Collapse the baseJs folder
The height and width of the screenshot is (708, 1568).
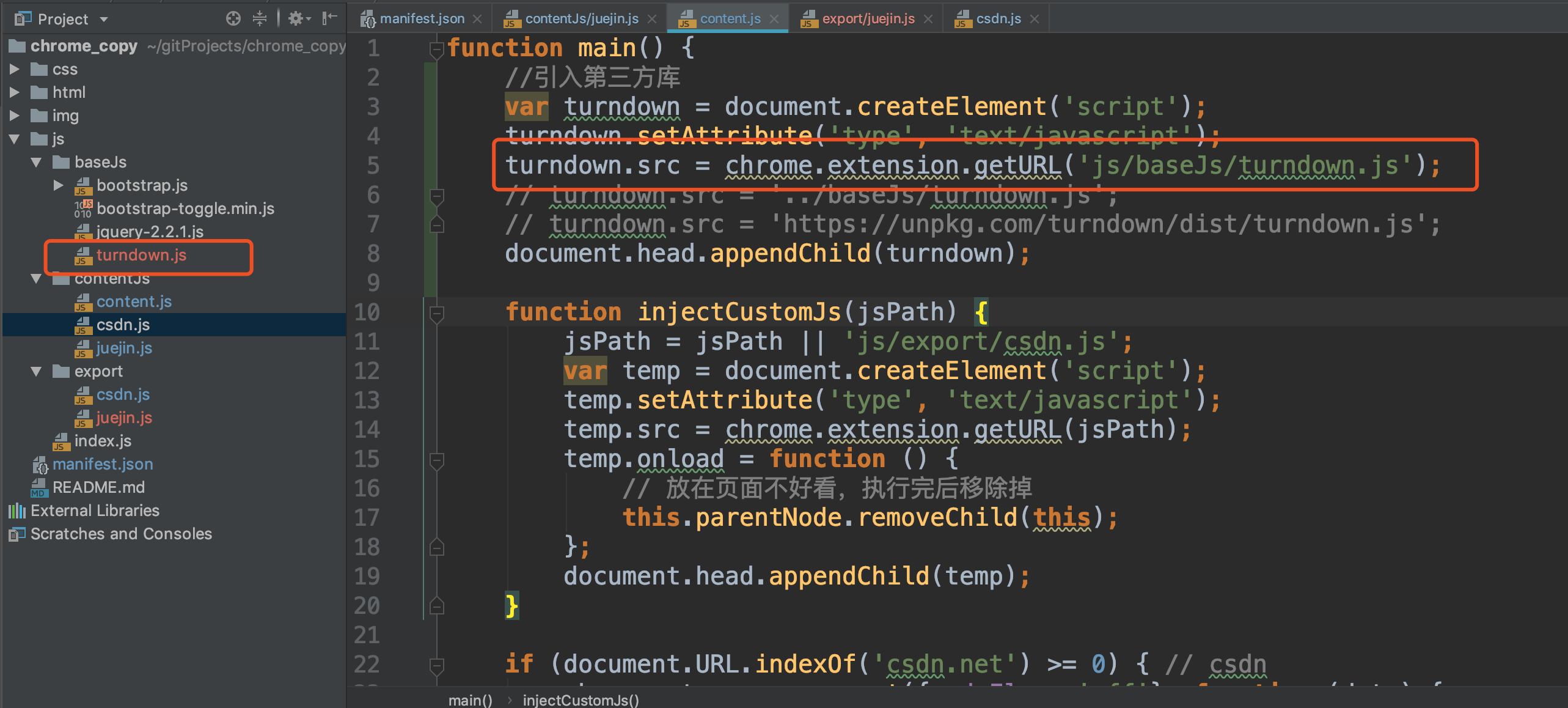click(x=37, y=162)
